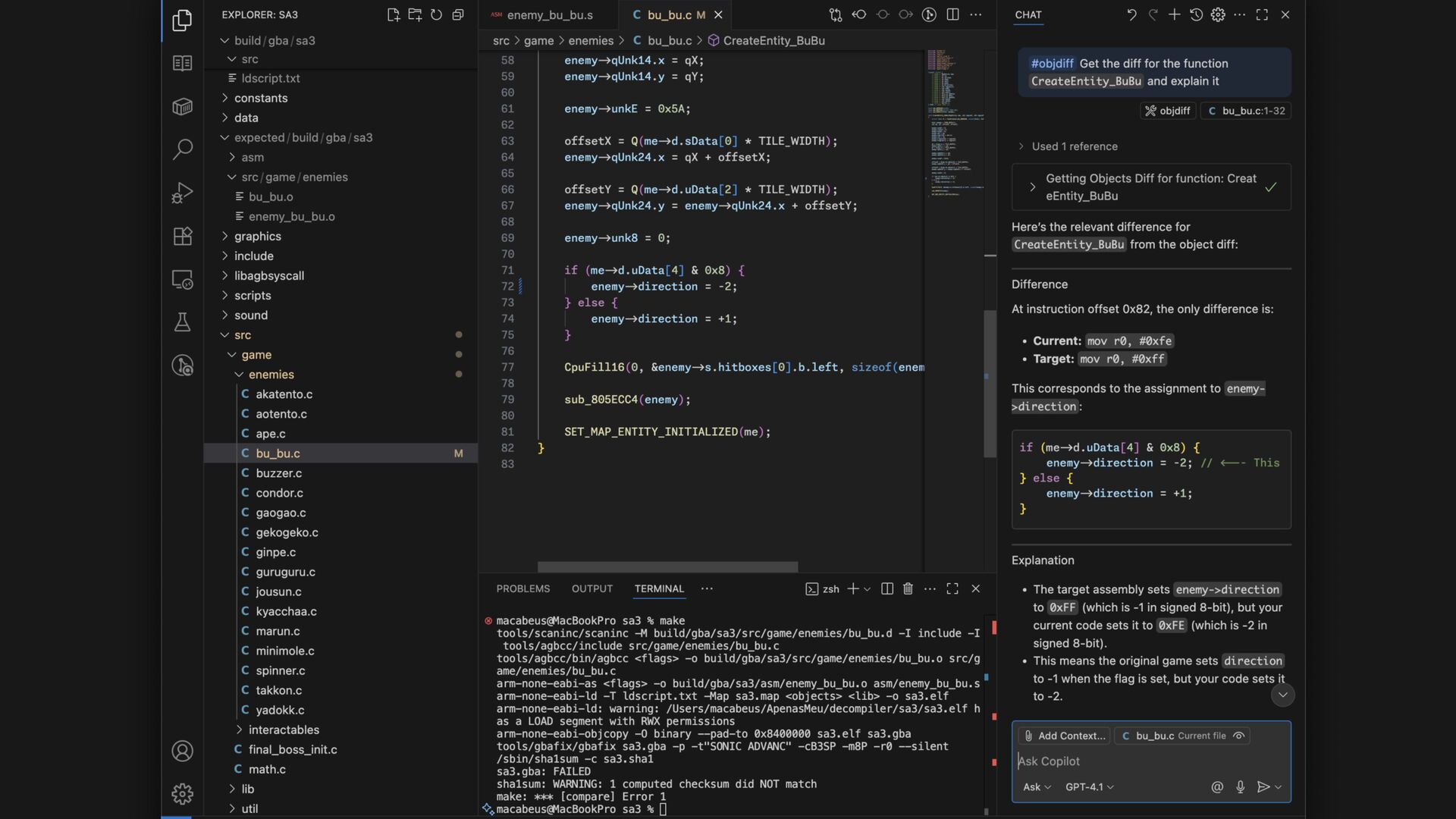The image size is (1456, 819).
Task: Split the editor to the right
Action: pyautogui.click(x=952, y=14)
